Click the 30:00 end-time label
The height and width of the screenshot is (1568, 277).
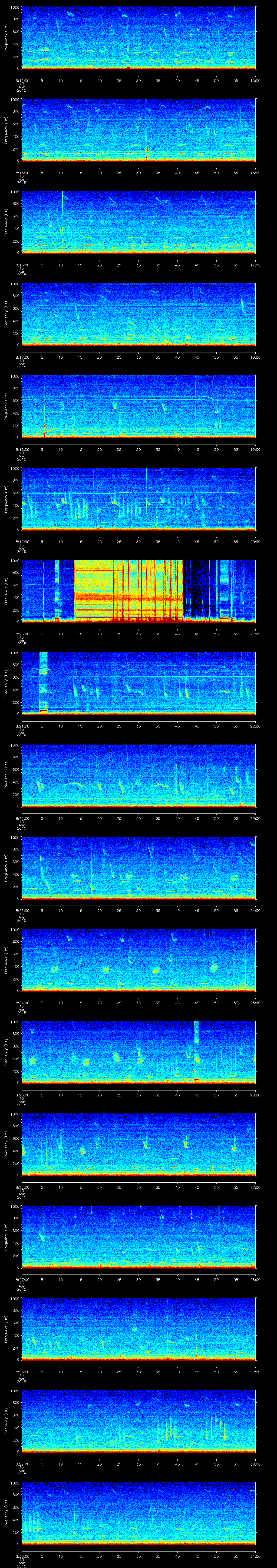tap(255, 1463)
